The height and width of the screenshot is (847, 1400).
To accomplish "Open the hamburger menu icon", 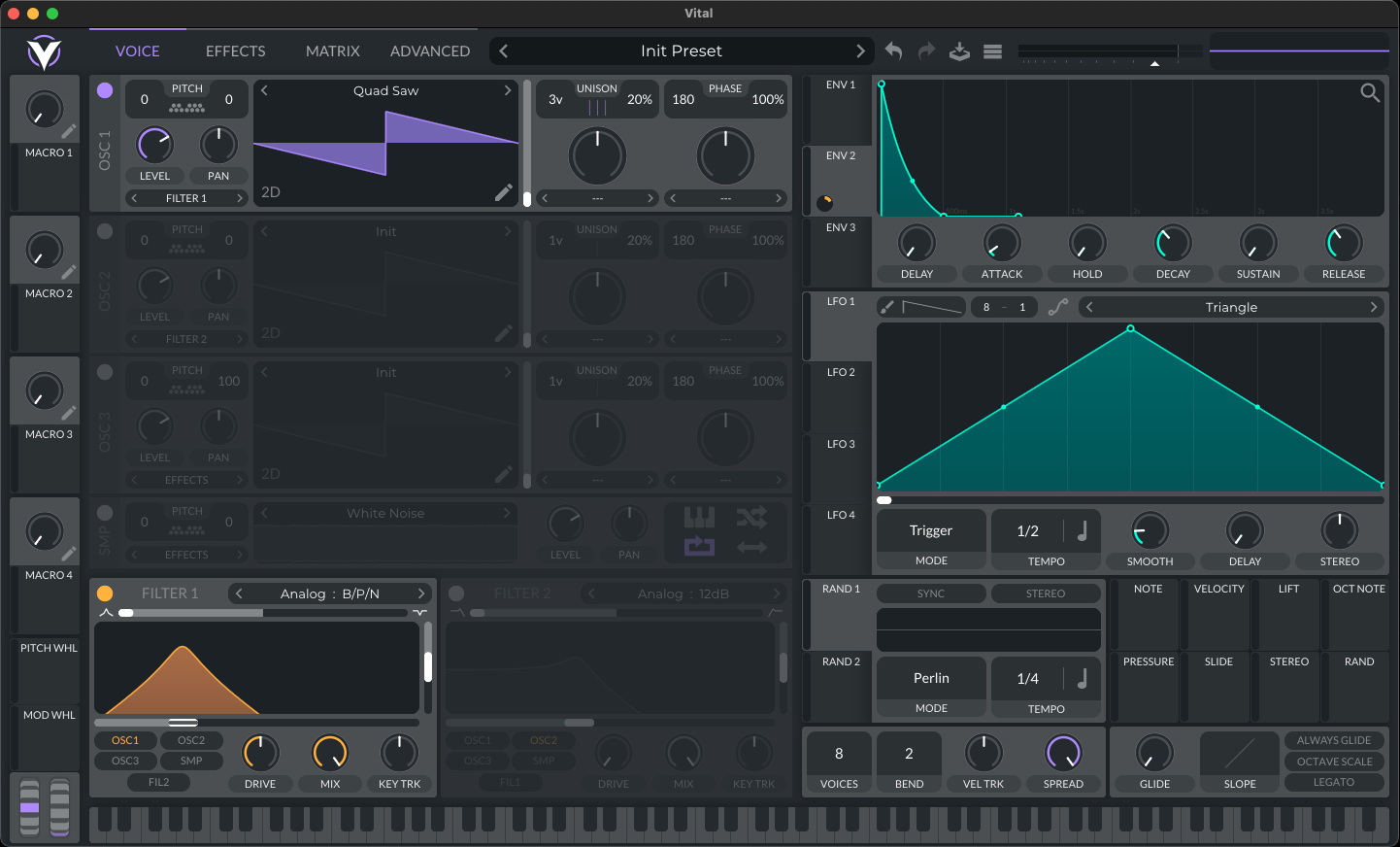I will [x=992, y=51].
